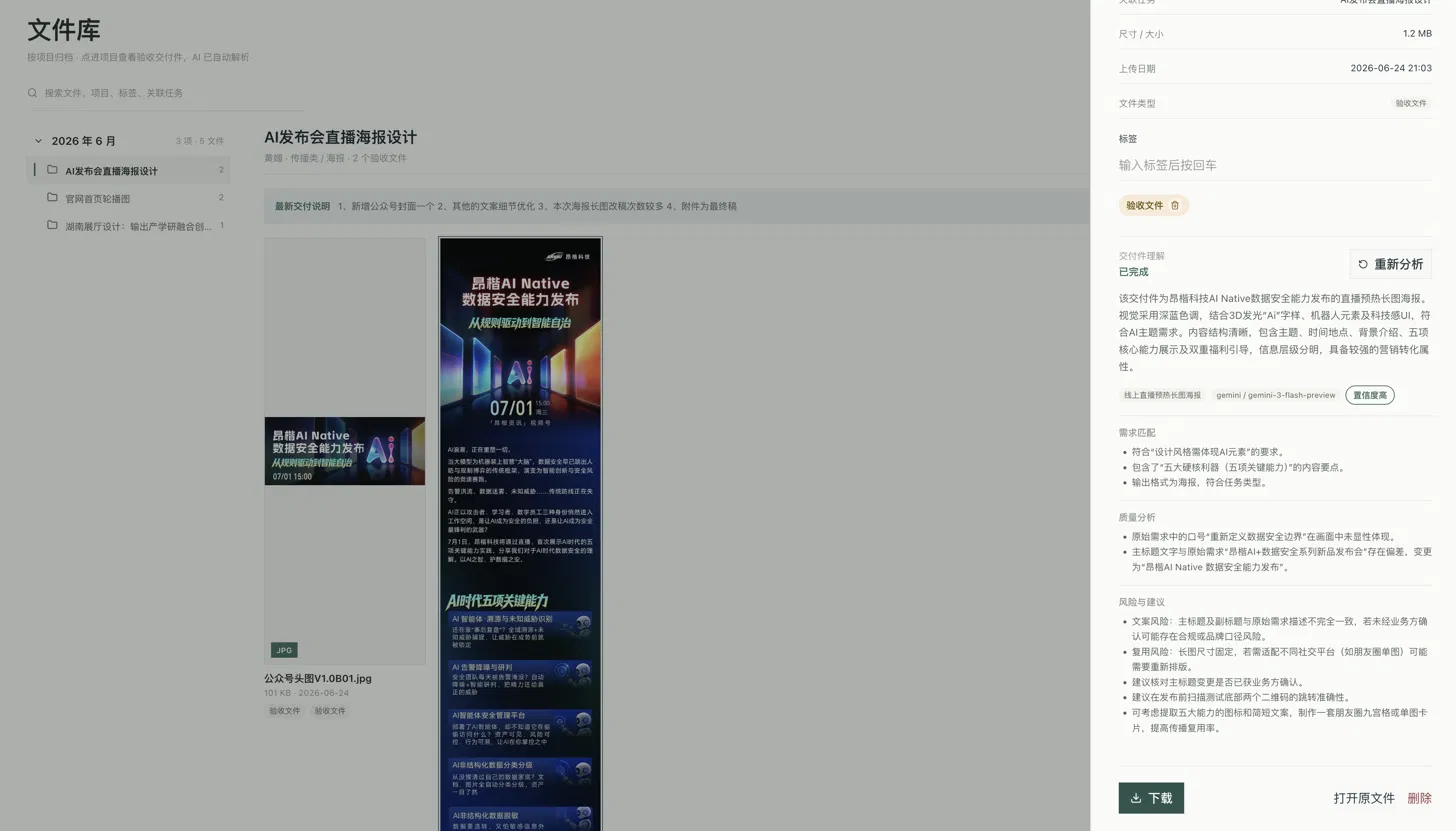Click the 交付件理解 section label
The width and height of the screenshot is (1456, 831).
pyautogui.click(x=1142, y=256)
